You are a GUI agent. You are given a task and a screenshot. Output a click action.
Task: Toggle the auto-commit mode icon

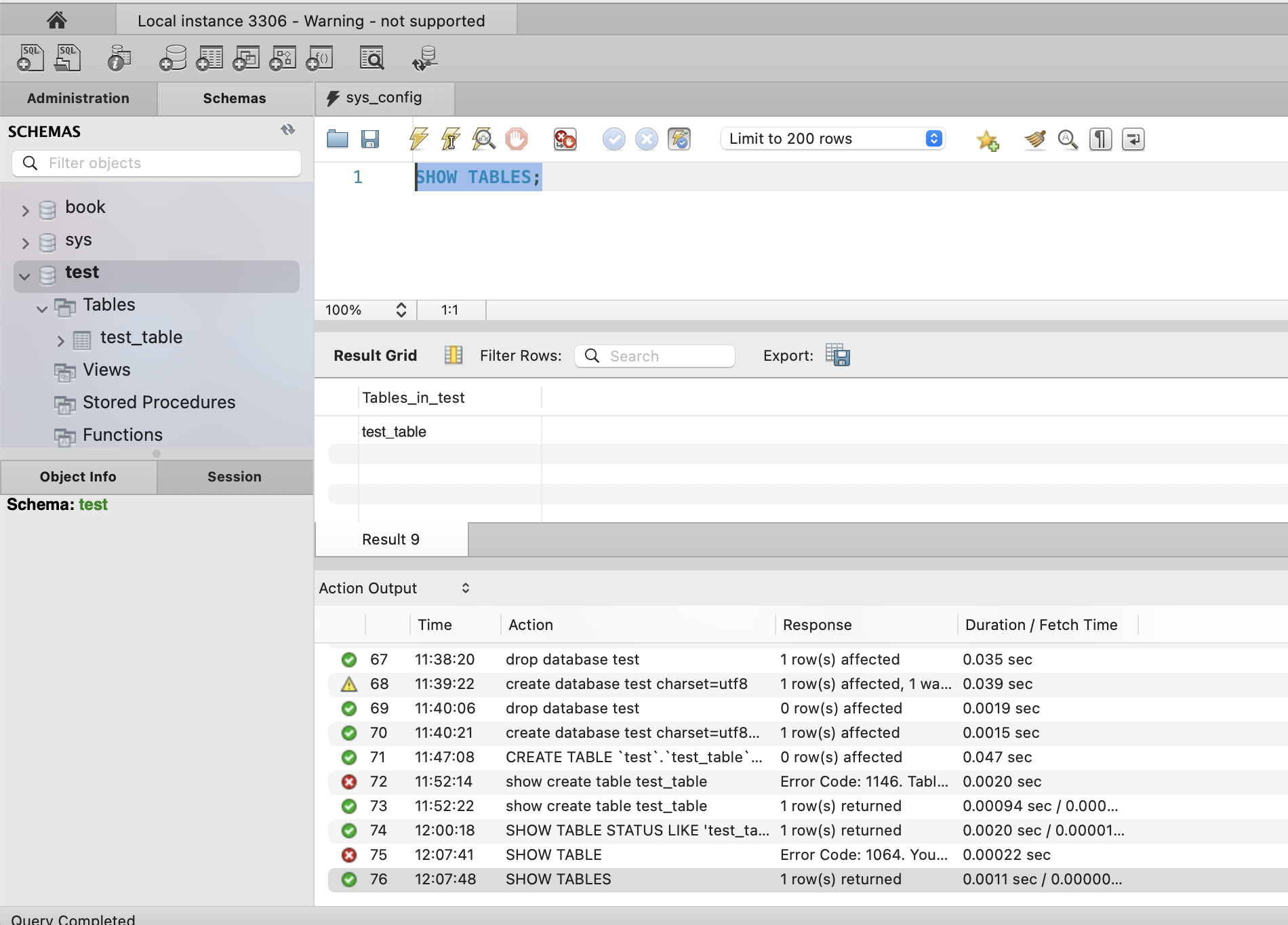(679, 139)
